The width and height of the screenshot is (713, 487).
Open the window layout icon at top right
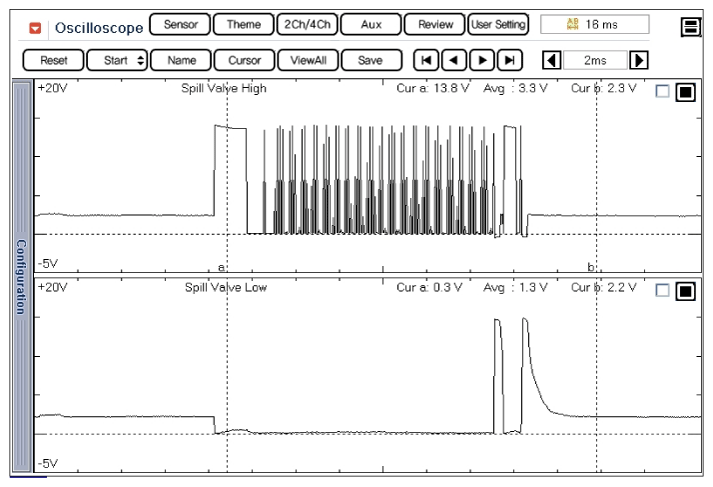pyautogui.click(x=690, y=27)
